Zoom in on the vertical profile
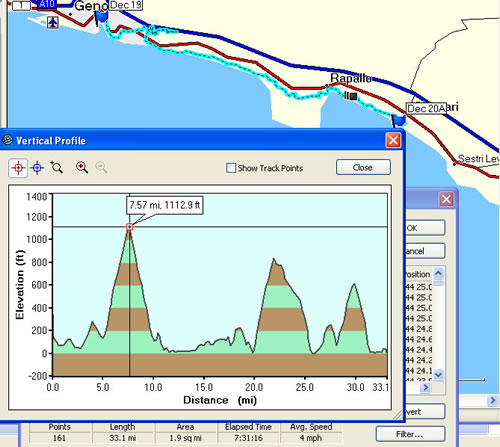 (x=82, y=167)
